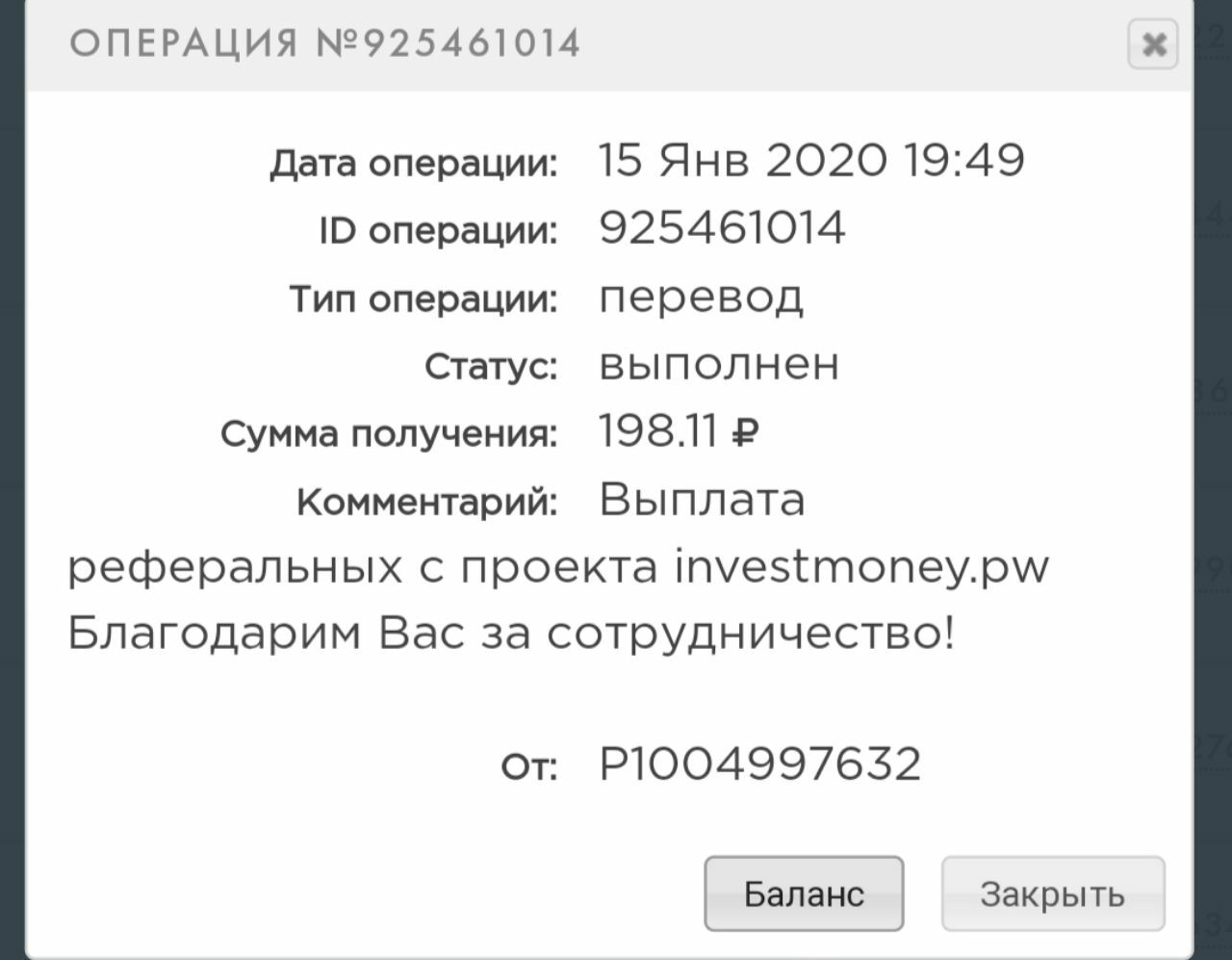
Task: Select the operation ID value 925461014
Action: point(722,228)
